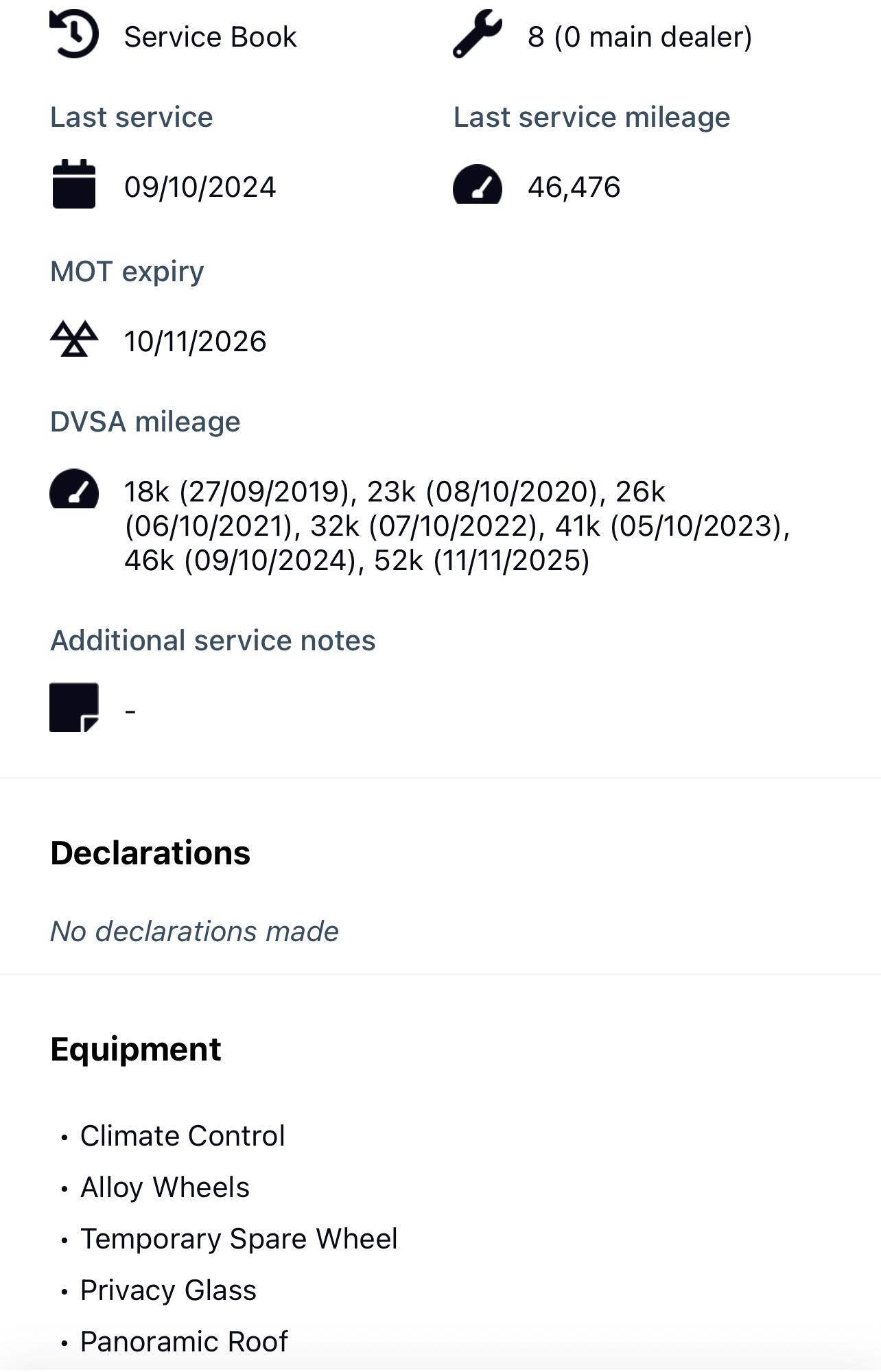Select the Panoramic Roof equipment item
This screenshot has width=881, height=1372.
(184, 1342)
